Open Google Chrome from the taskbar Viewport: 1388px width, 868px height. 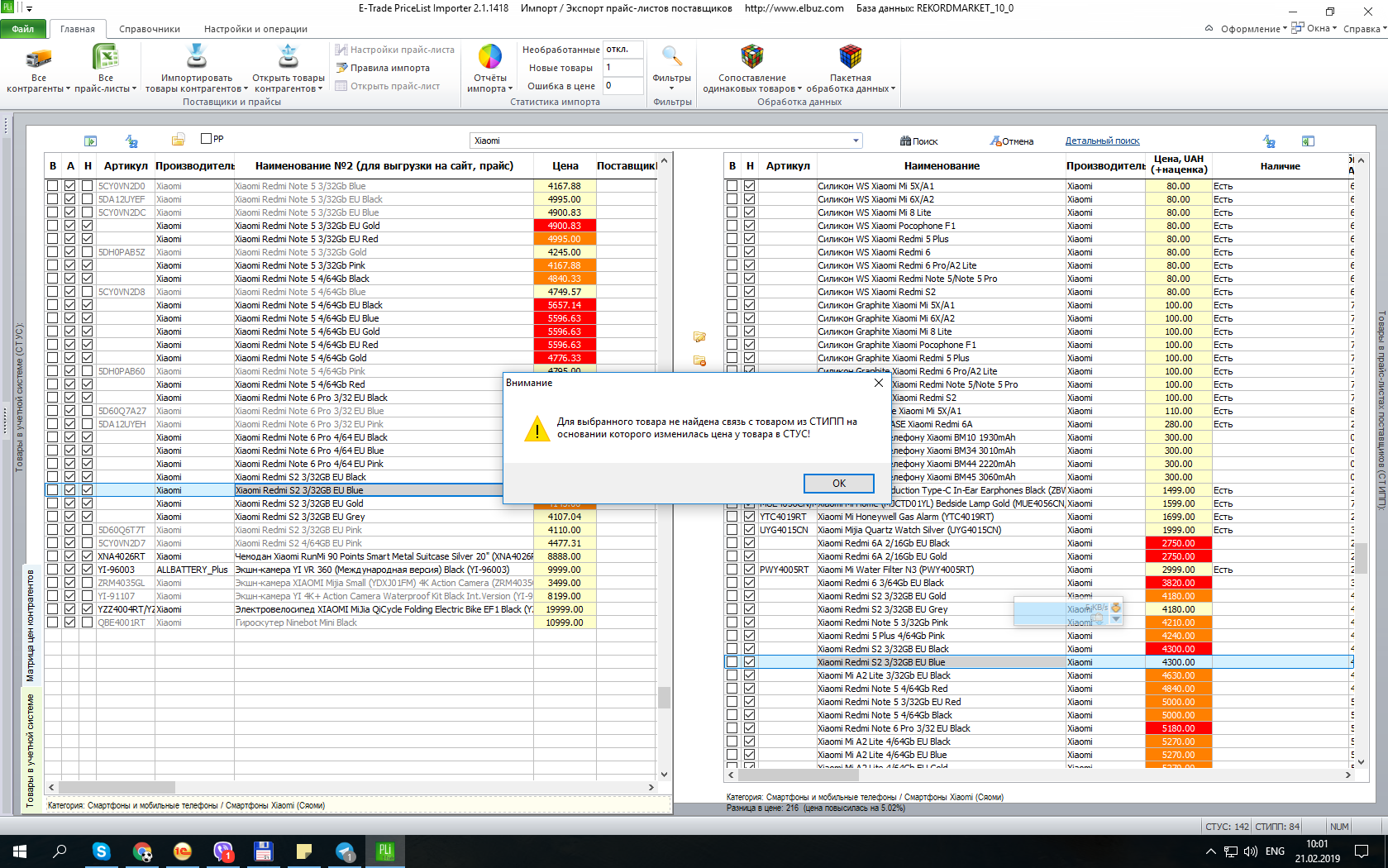pos(142,851)
